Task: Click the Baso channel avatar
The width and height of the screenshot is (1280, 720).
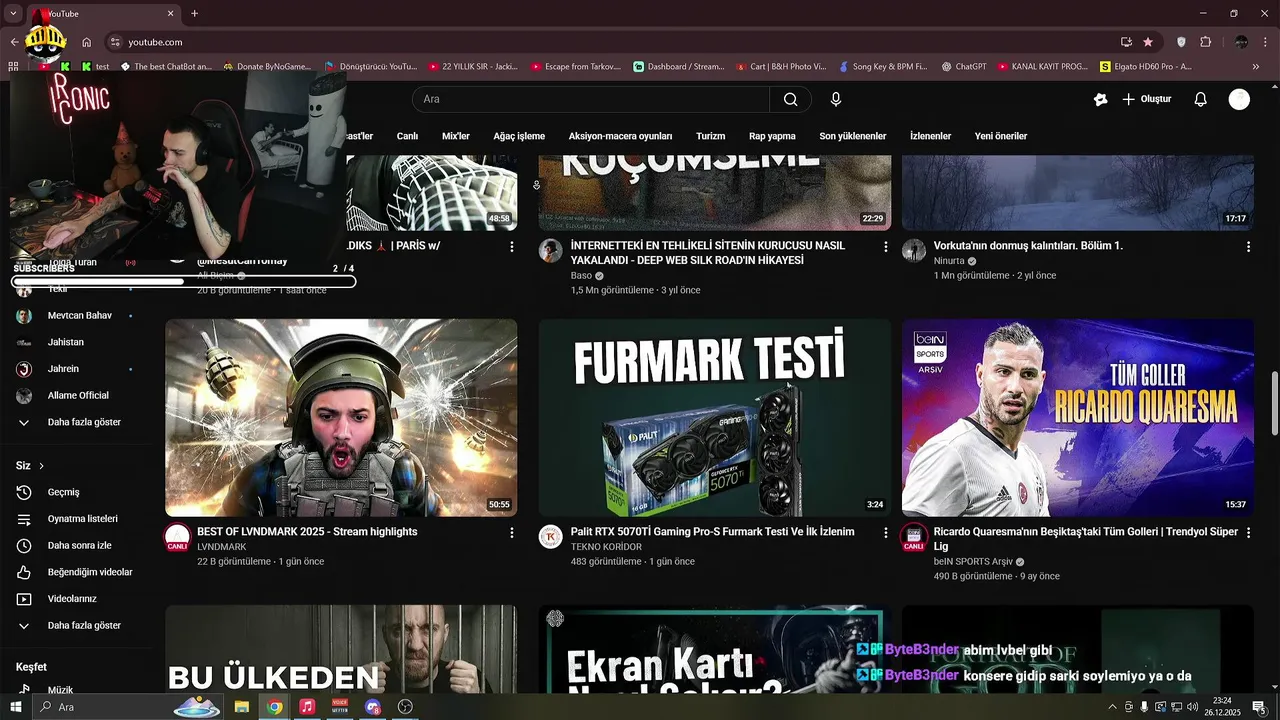Action: (x=550, y=250)
